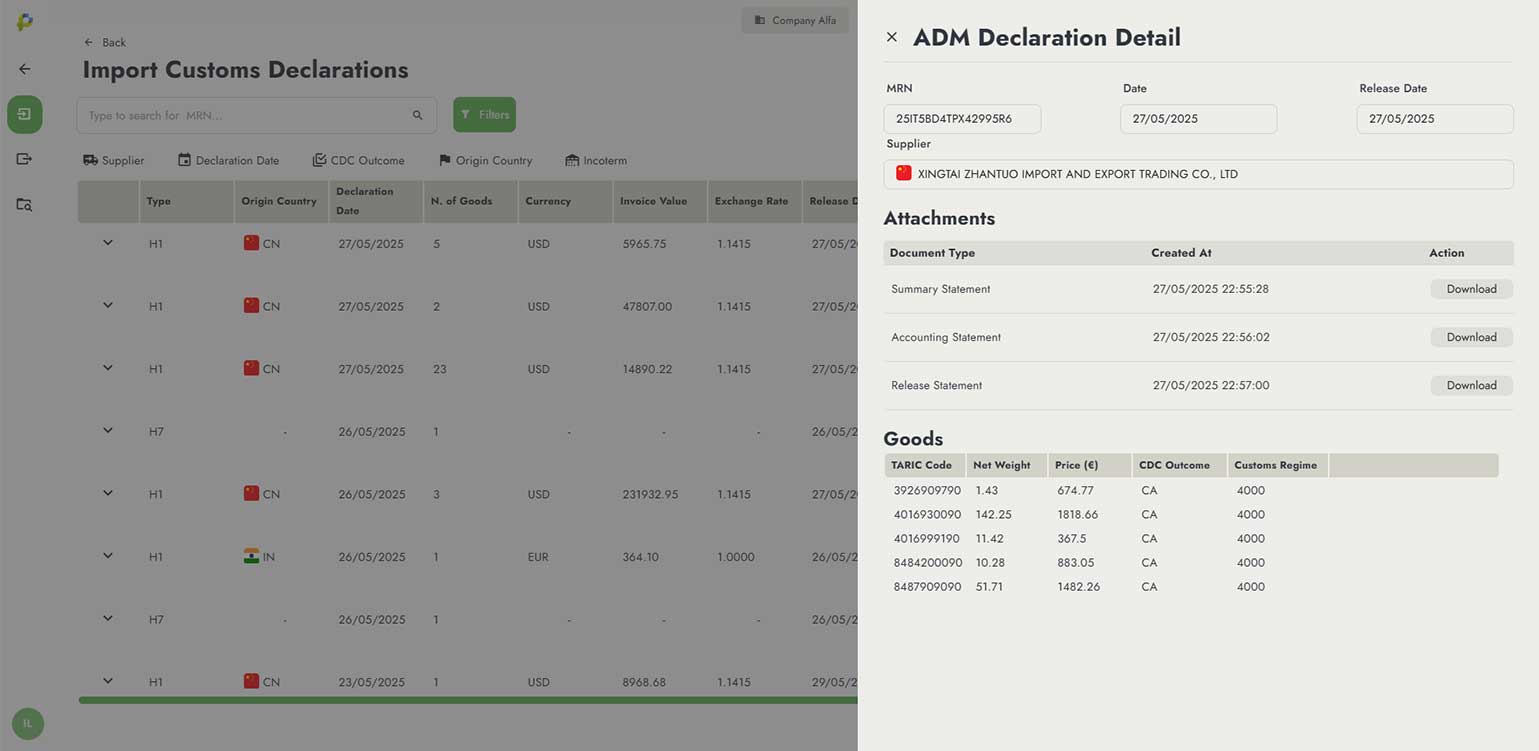Download the Summary Statement

click(x=1471, y=289)
